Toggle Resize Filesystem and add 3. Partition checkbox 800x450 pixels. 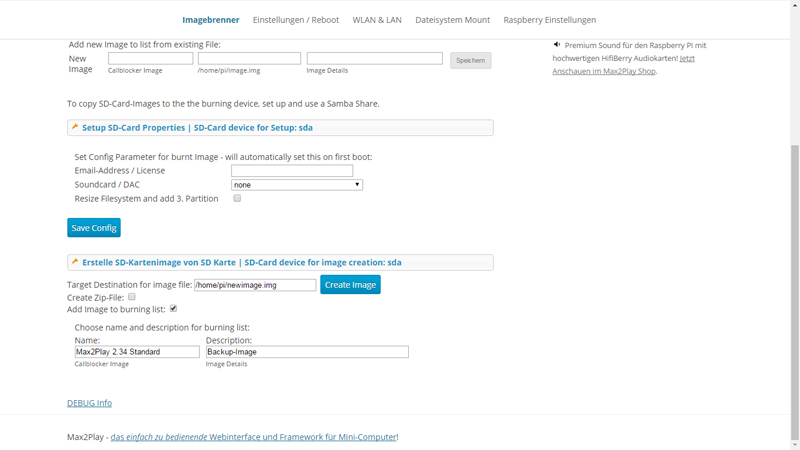[237, 198]
